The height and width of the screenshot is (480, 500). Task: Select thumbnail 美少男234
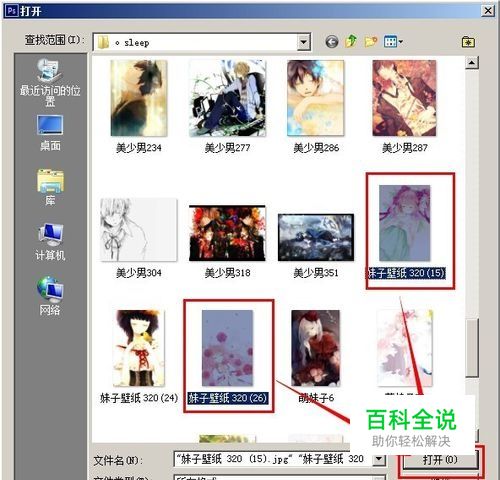point(139,98)
